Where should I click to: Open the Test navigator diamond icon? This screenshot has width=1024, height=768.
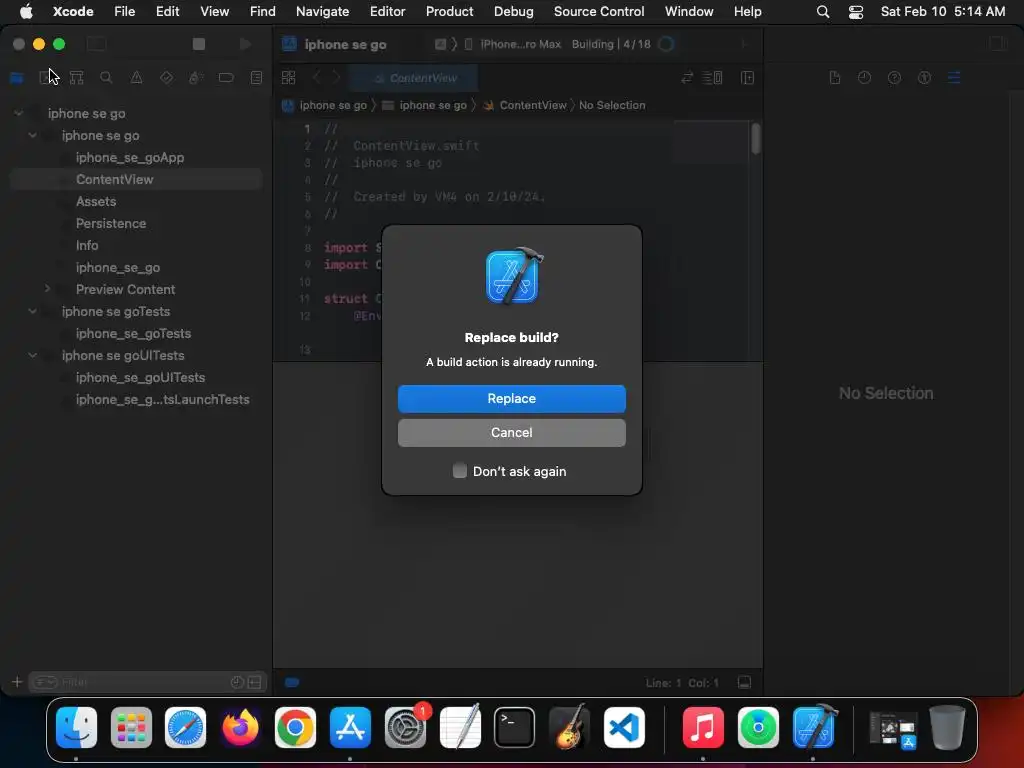tap(167, 78)
